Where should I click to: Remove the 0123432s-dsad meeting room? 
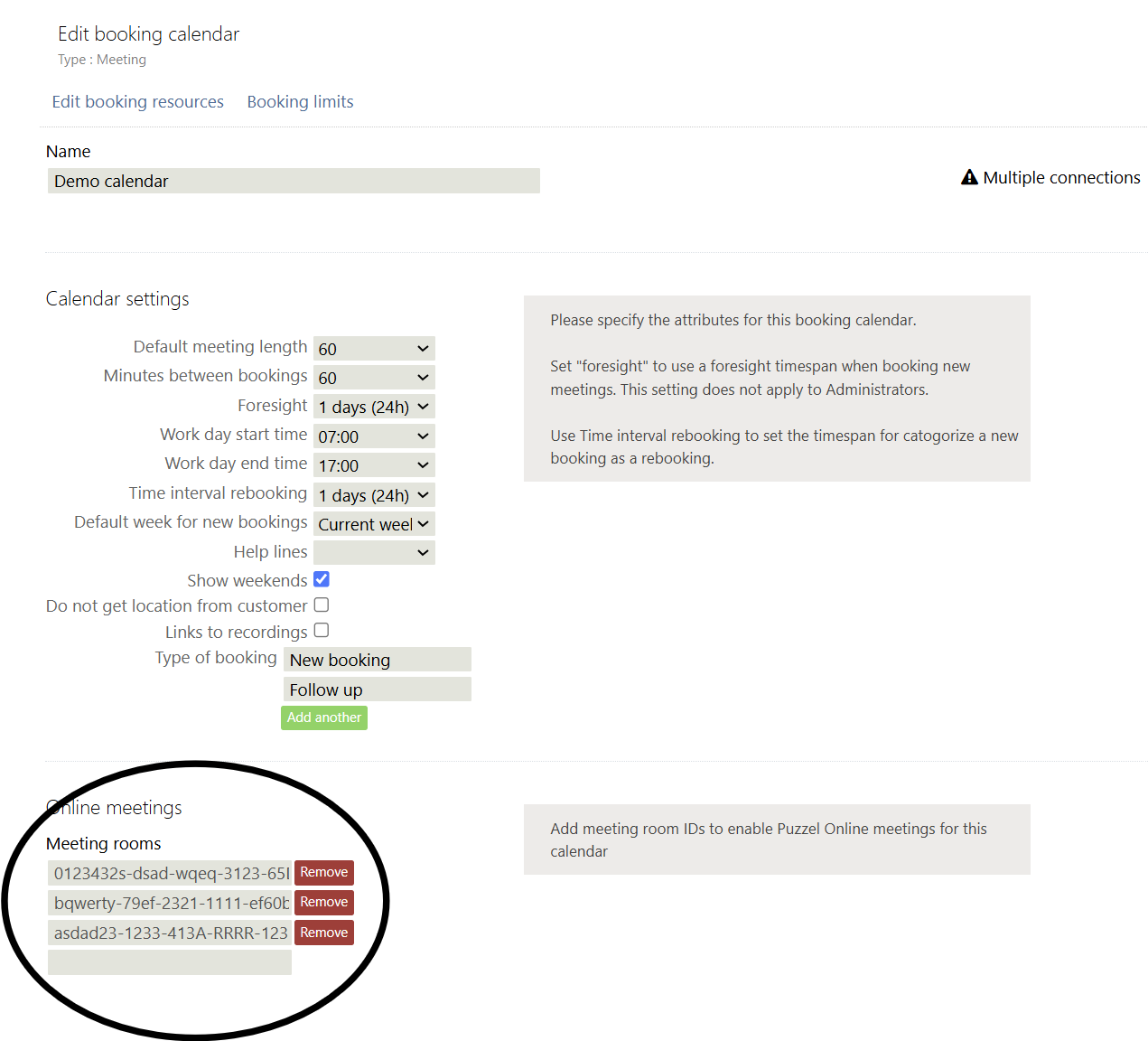(324, 873)
